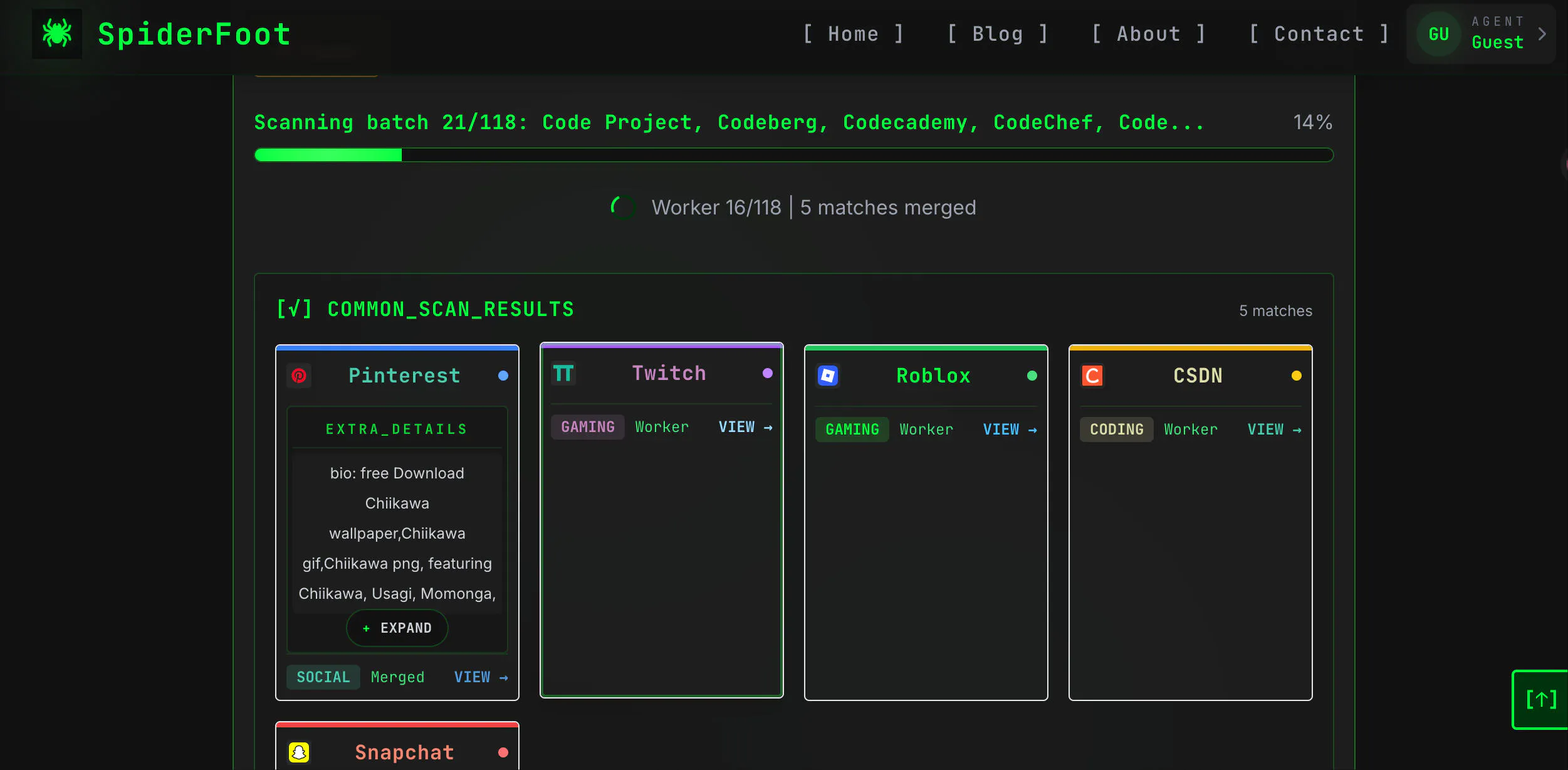Click the Roblox logo icon
This screenshot has height=770, width=1568.
point(828,376)
